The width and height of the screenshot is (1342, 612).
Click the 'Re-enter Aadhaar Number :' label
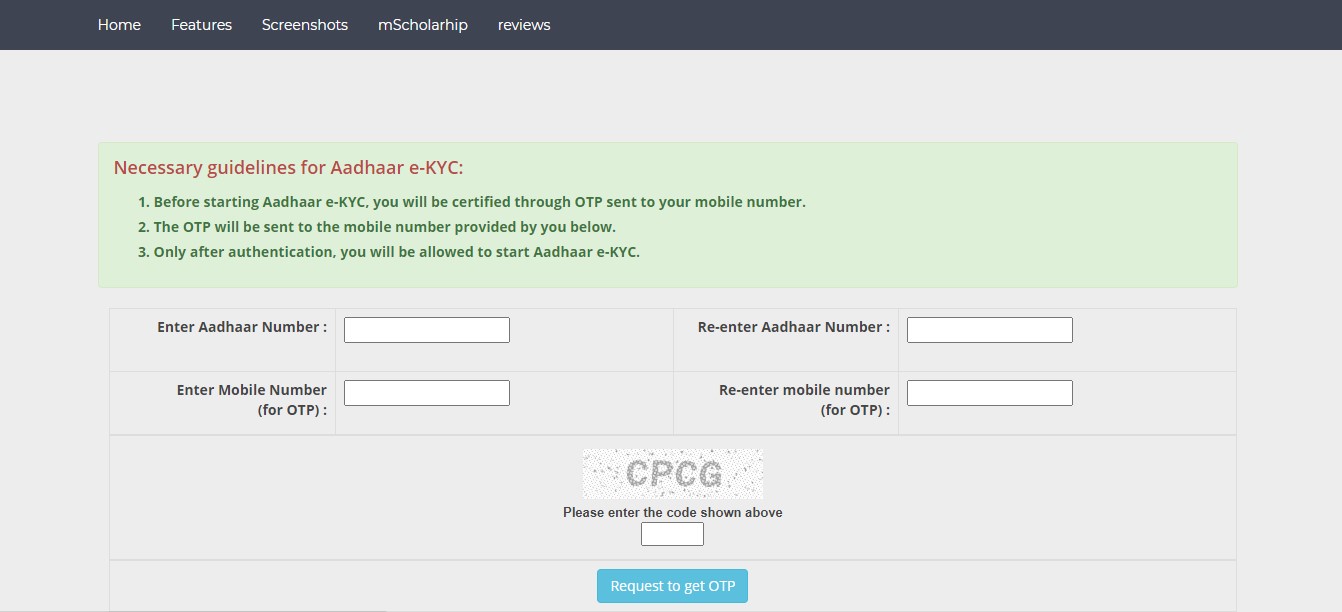pyautogui.click(x=794, y=327)
